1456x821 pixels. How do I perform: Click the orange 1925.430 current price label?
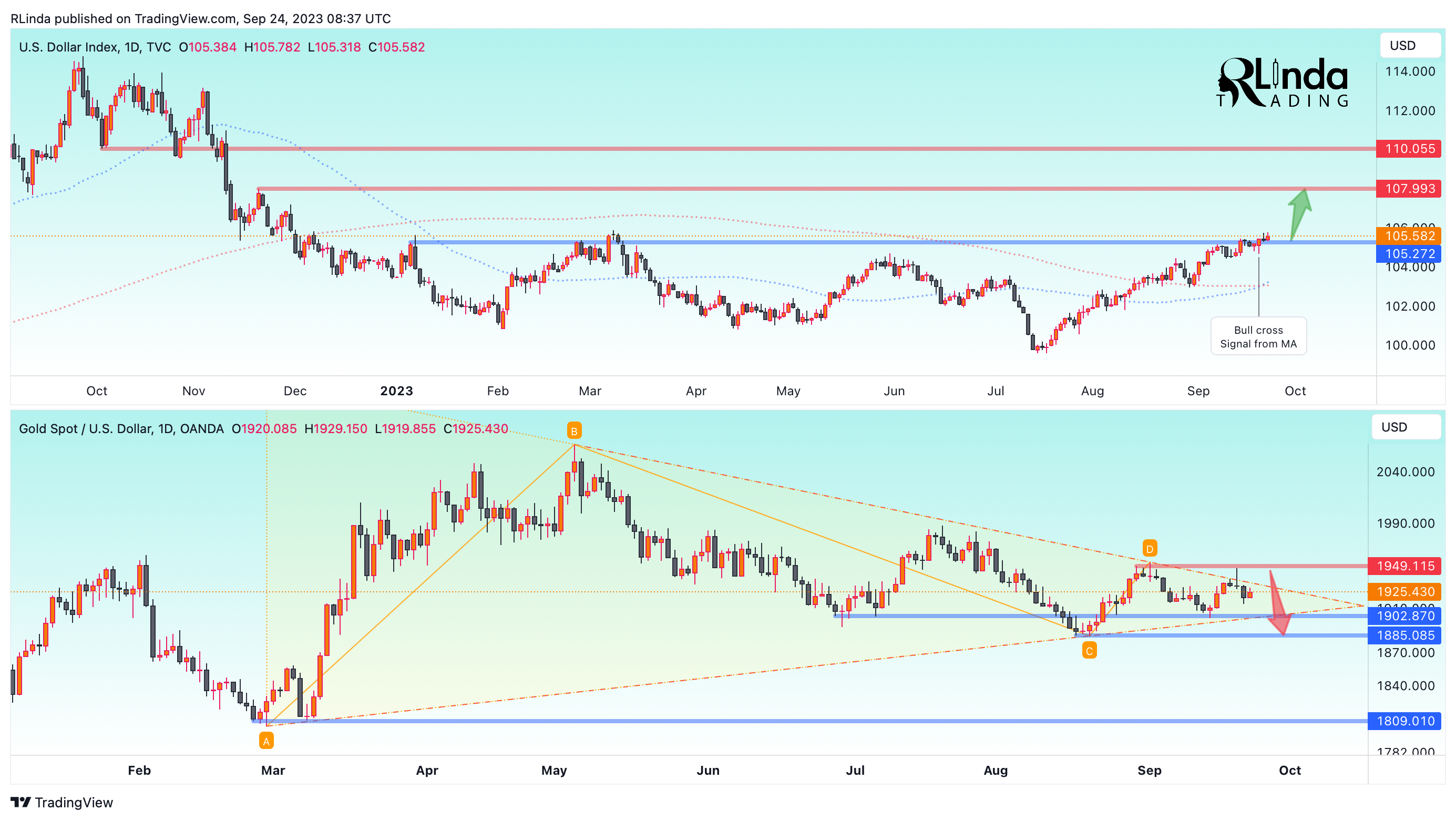point(1404,592)
